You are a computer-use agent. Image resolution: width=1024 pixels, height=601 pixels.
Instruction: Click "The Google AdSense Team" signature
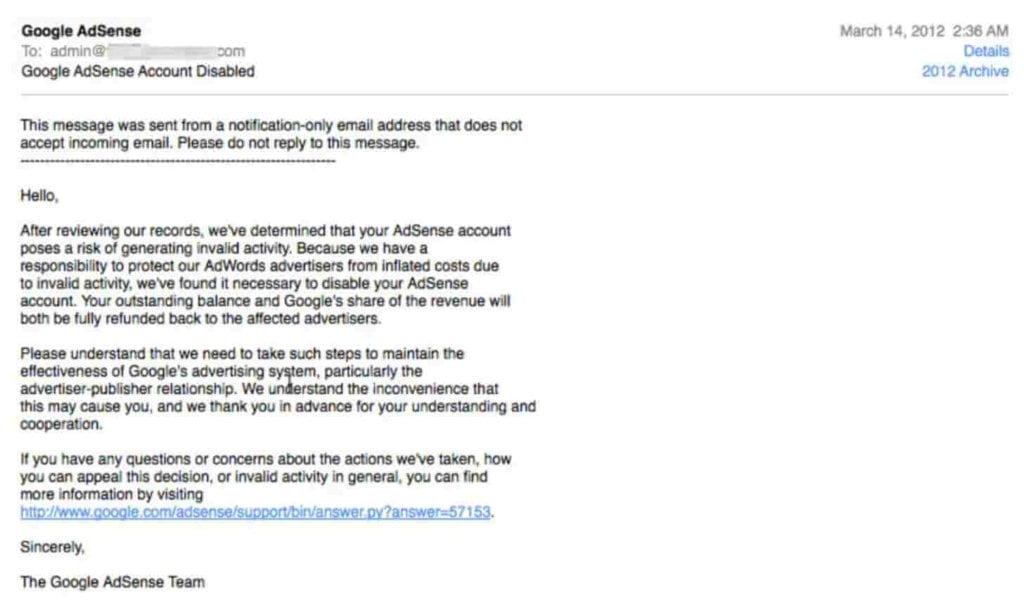[113, 581]
